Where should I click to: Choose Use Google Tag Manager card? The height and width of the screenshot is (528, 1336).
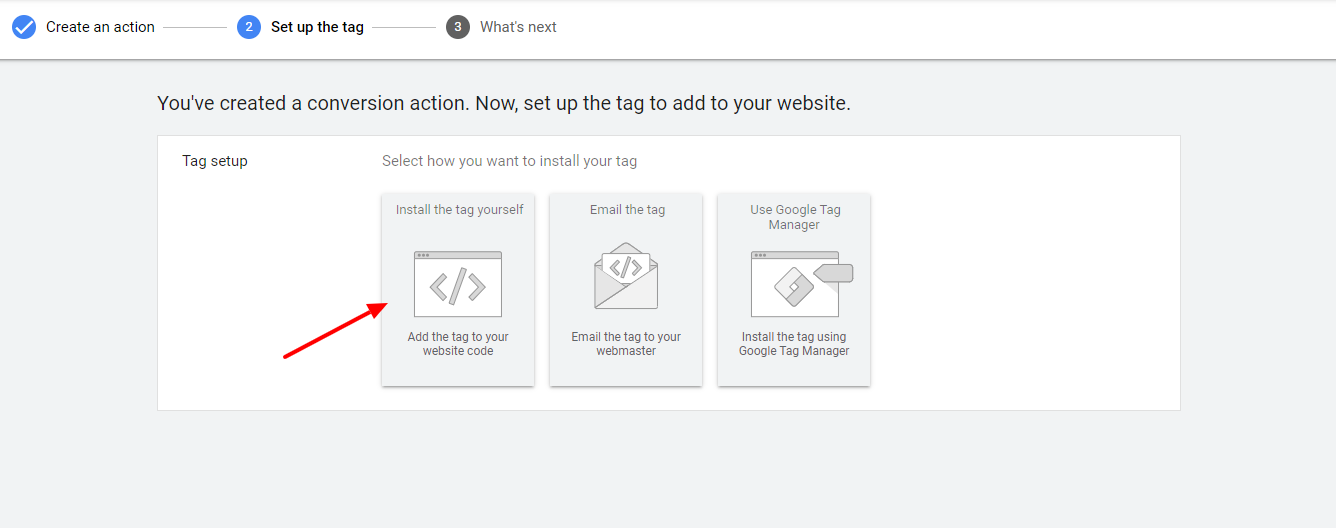point(794,289)
